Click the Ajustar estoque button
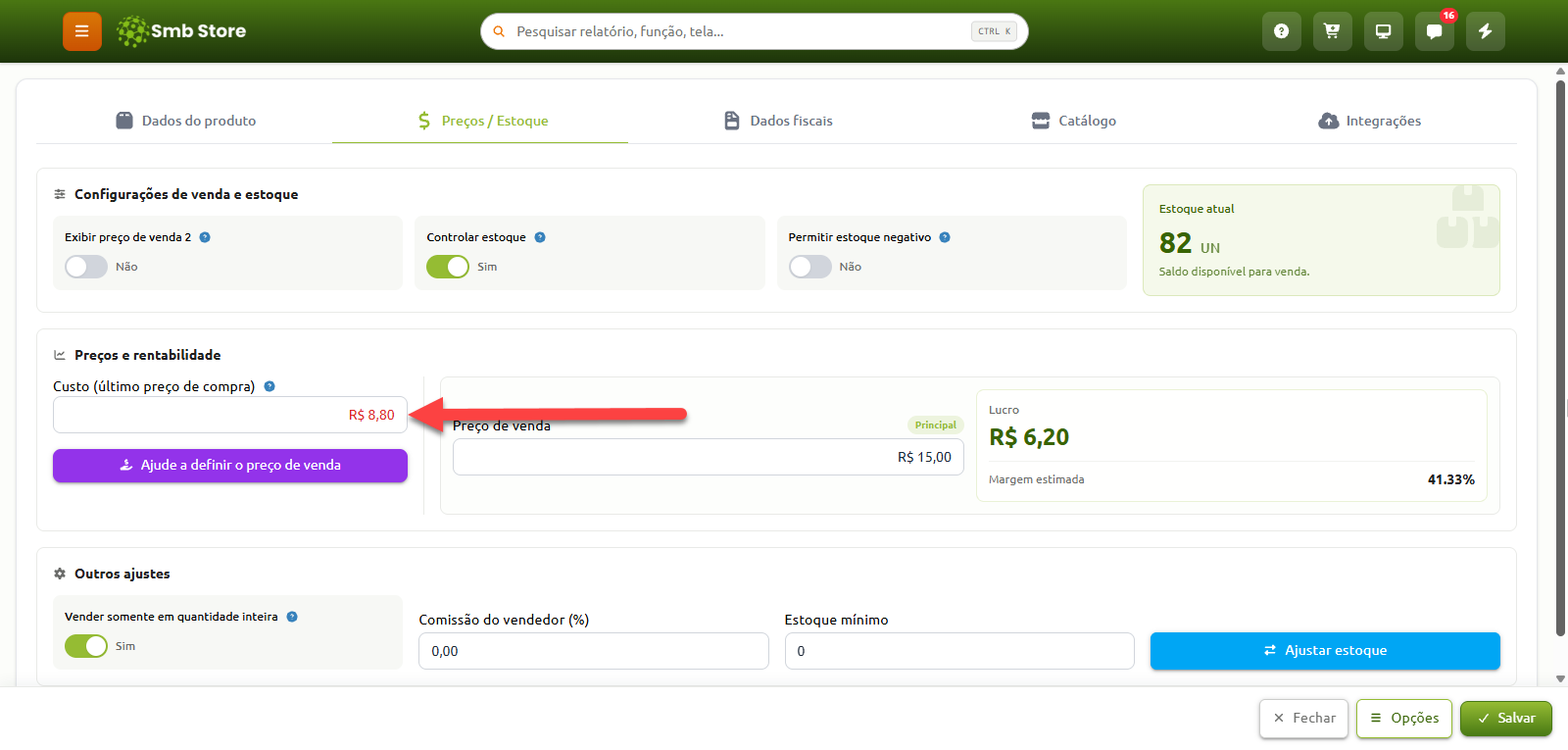 pyautogui.click(x=1325, y=651)
